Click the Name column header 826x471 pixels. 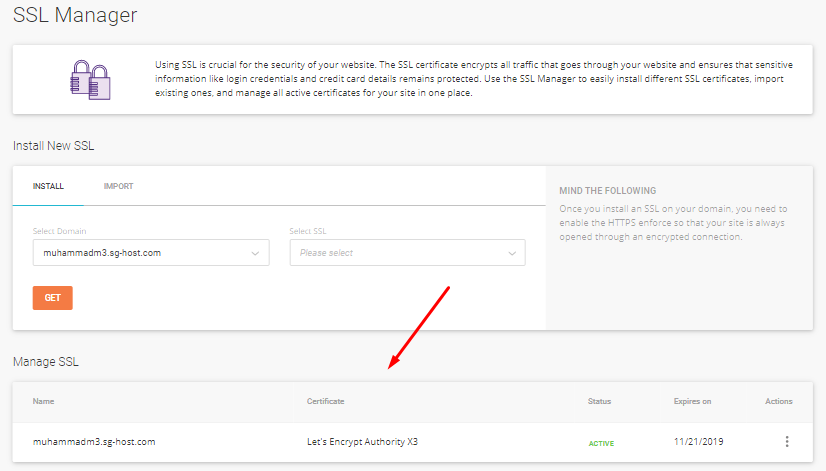[x=43, y=401]
